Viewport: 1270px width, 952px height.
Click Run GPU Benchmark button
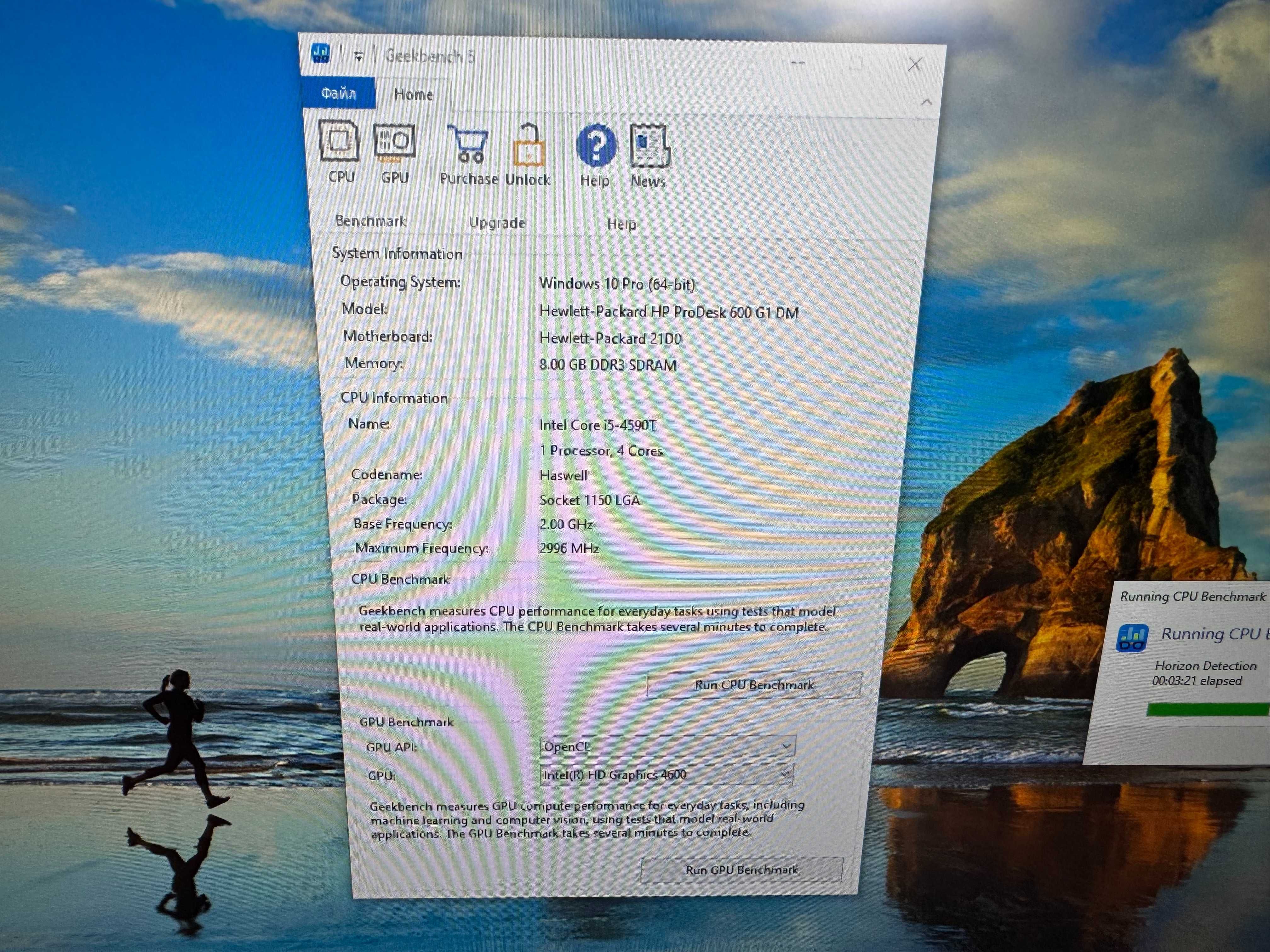(x=741, y=870)
